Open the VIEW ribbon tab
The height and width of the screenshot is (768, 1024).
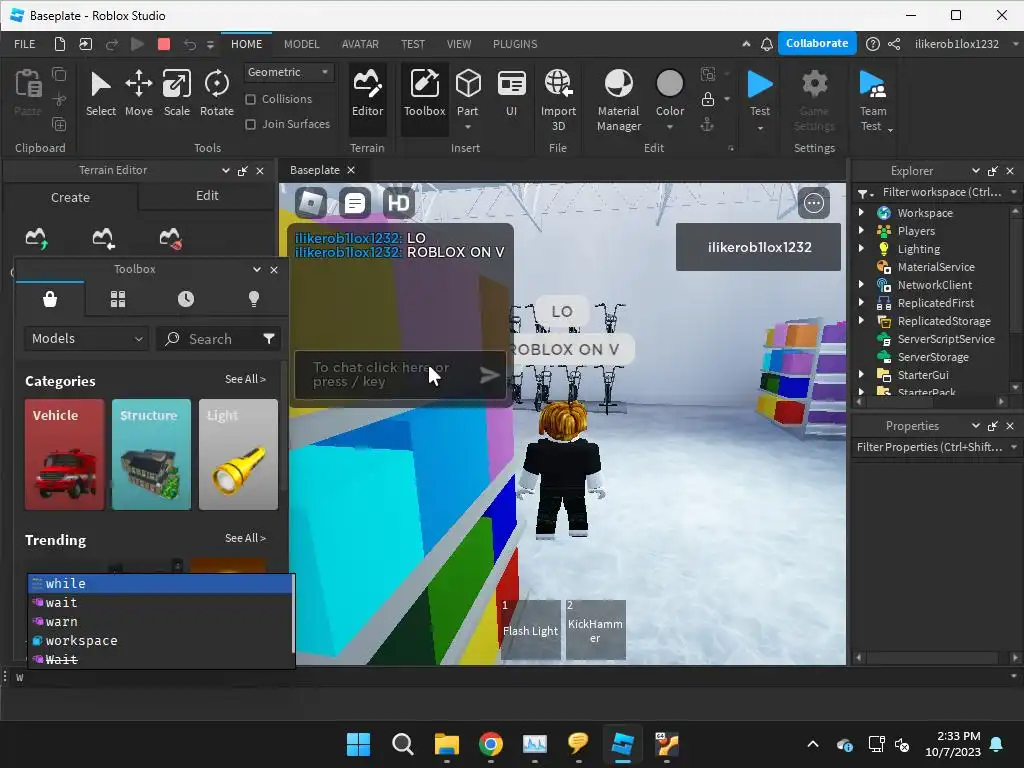[x=458, y=44]
